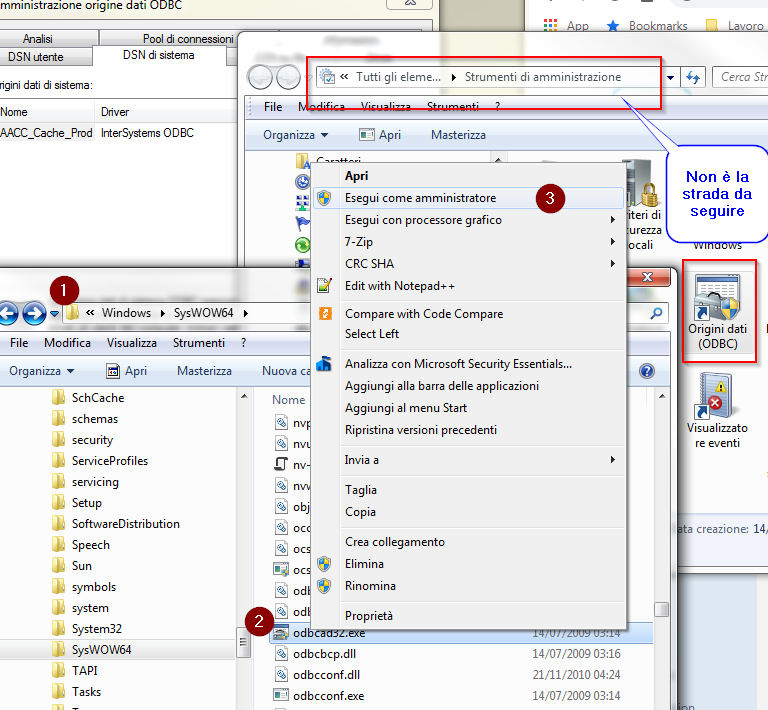
Task: Select the ServiceProfiles folder in the tree
Action: point(110,460)
